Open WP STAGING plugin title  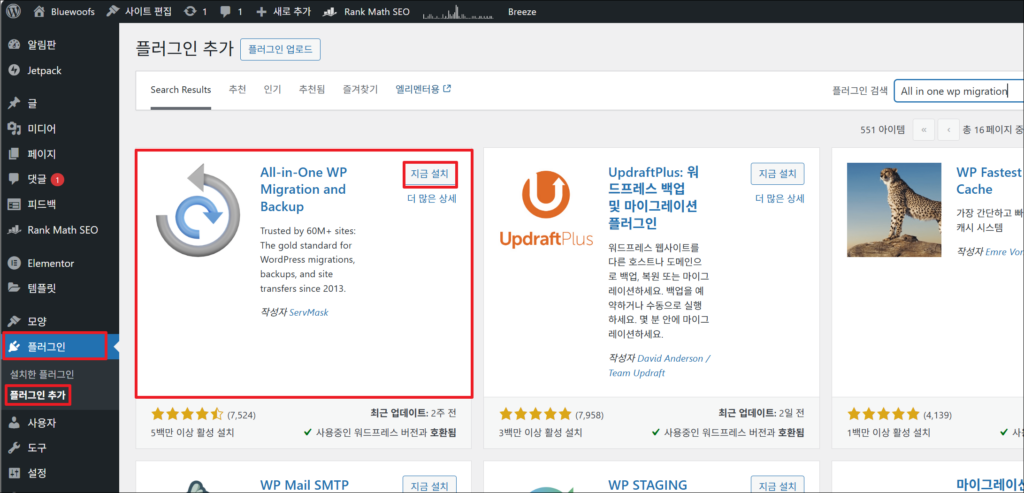point(647,485)
